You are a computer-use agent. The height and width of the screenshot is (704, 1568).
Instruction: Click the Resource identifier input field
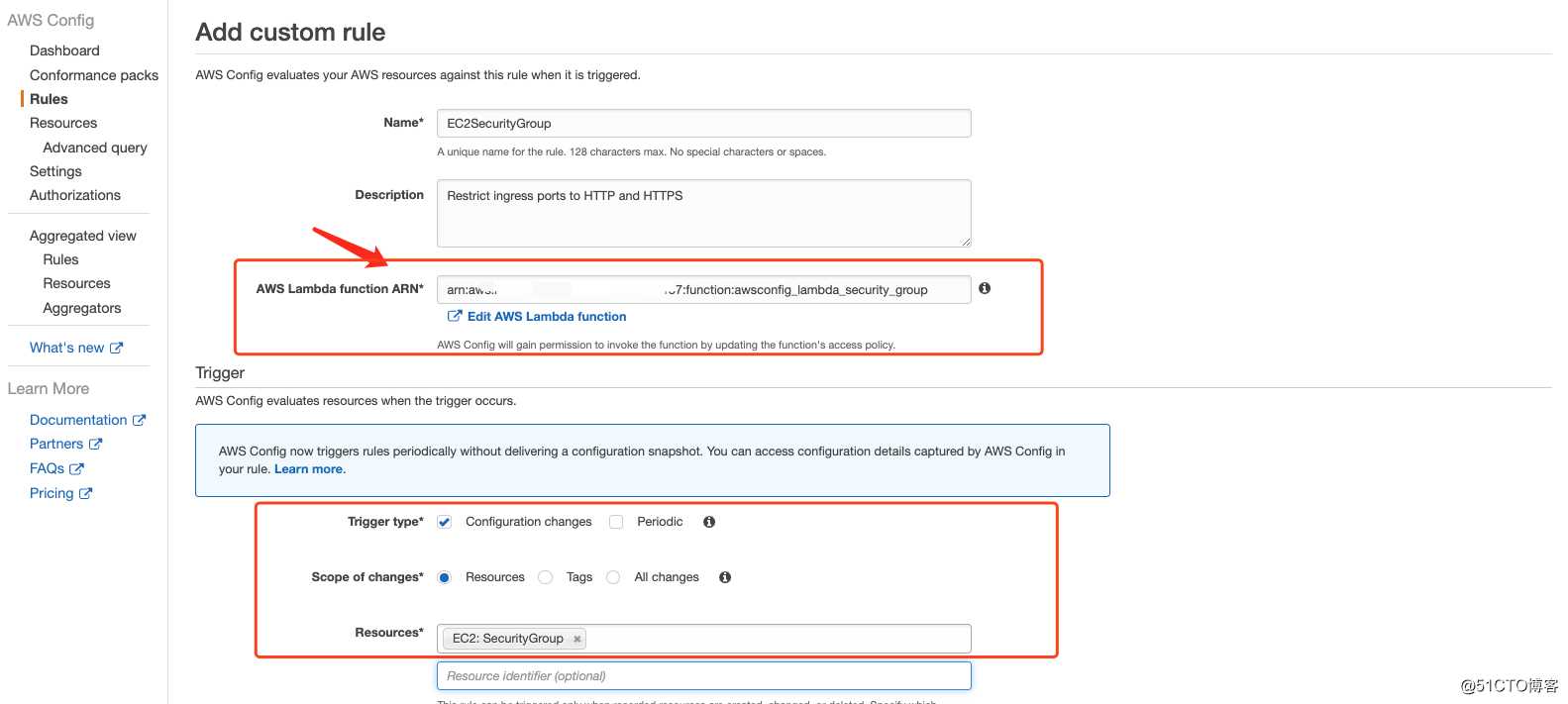(703, 676)
